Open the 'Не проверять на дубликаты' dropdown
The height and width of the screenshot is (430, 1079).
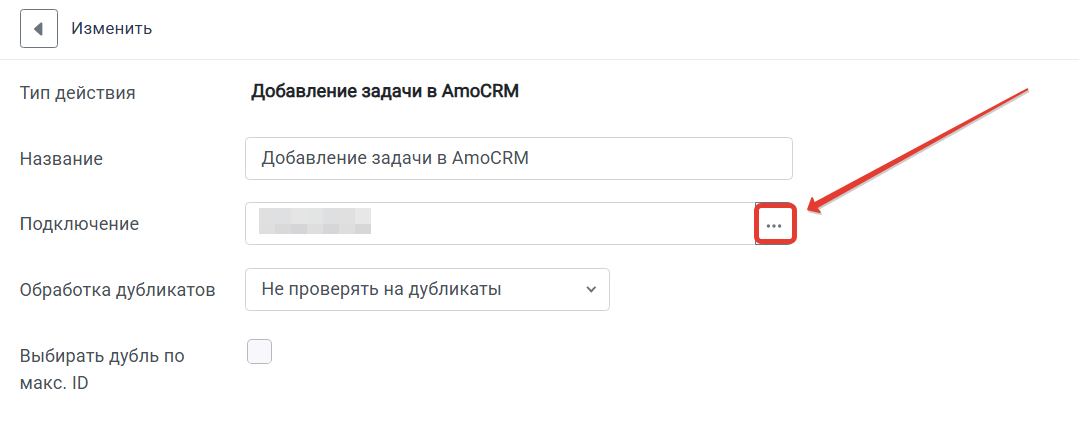pyautogui.click(x=427, y=290)
